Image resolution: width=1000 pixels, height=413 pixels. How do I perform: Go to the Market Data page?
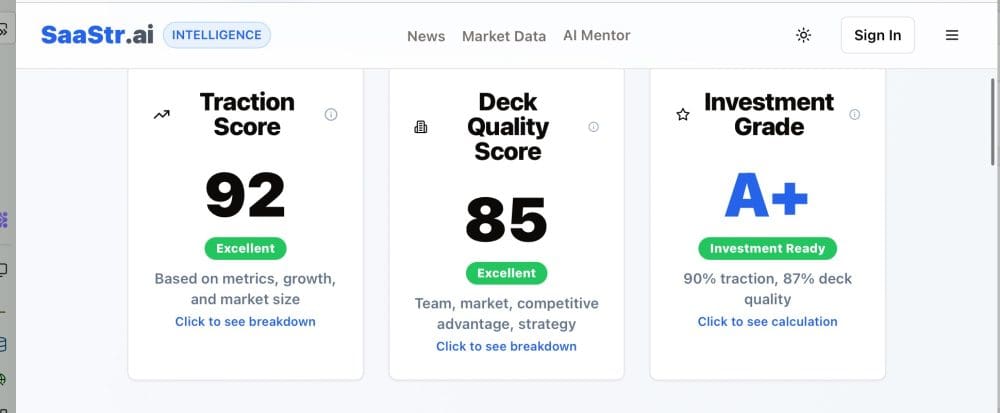point(504,36)
